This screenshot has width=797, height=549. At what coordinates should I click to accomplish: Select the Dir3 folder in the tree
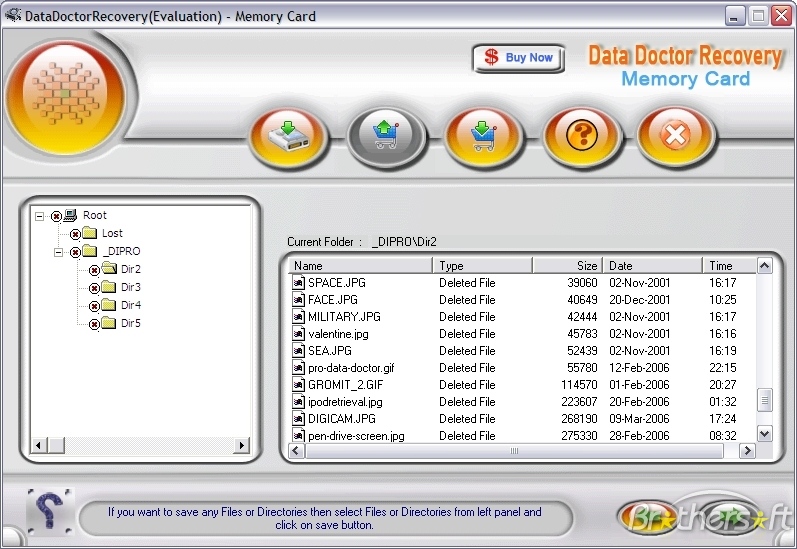coord(131,287)
